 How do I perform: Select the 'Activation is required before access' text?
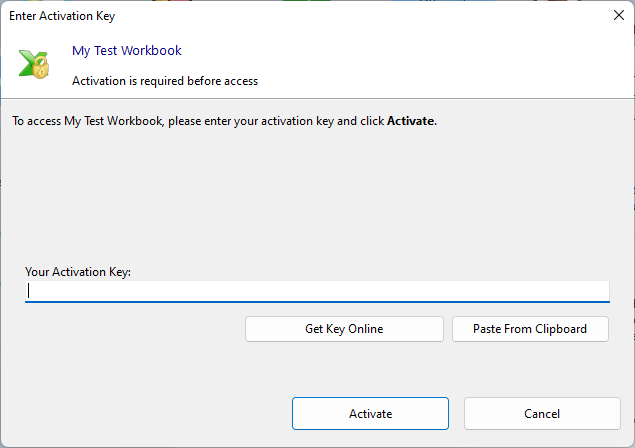(165, 81)
